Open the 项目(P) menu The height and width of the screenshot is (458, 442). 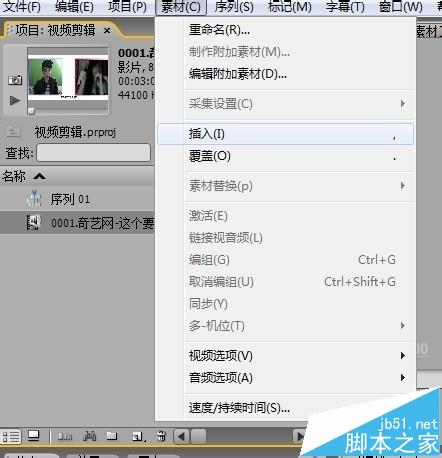pyautogui.click(x=127, y=7)
